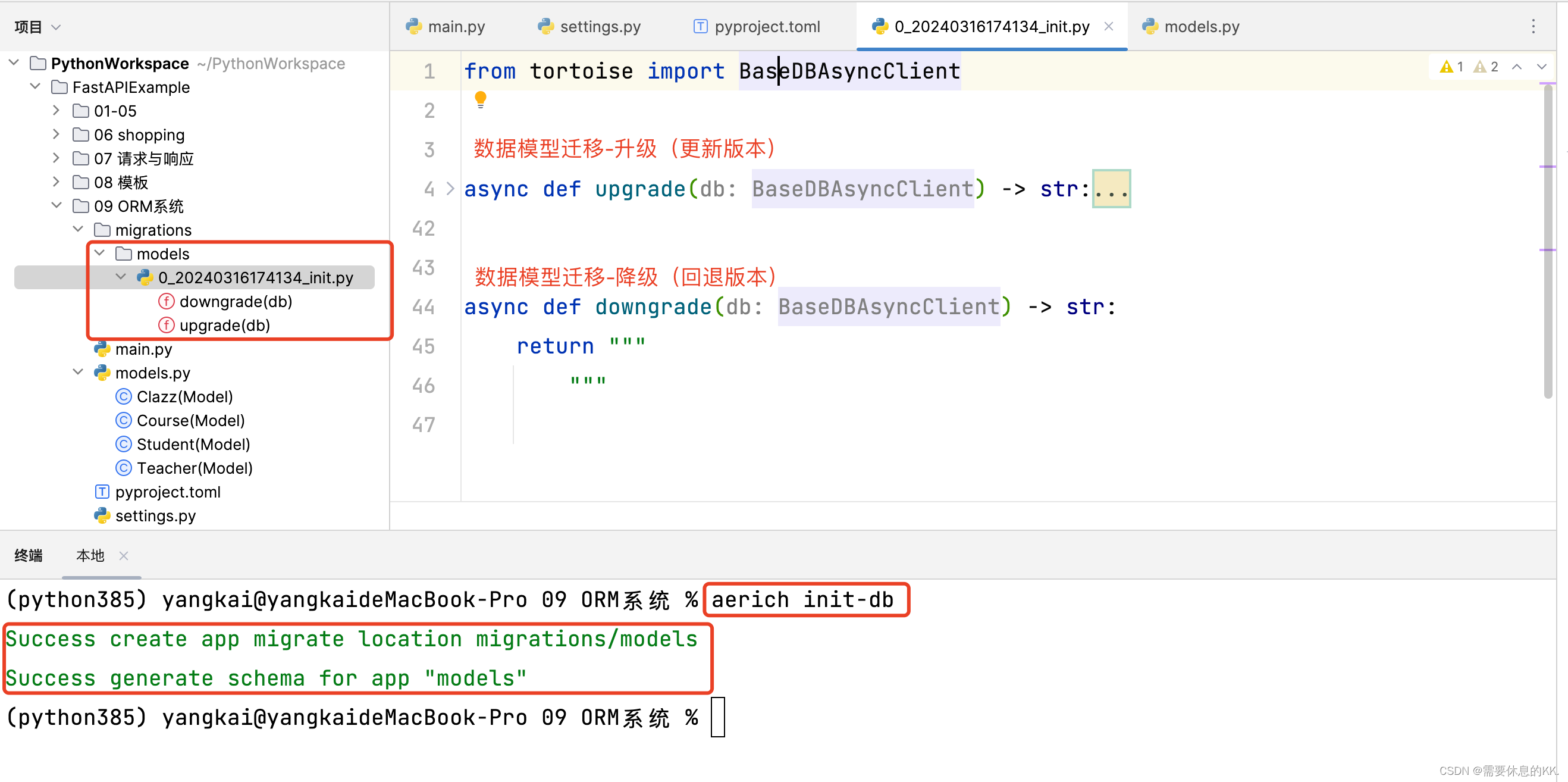The image size is (1568, 782).
Task: Click the warnings indicator in the editor corner
Action: (x=1452, y=67)
